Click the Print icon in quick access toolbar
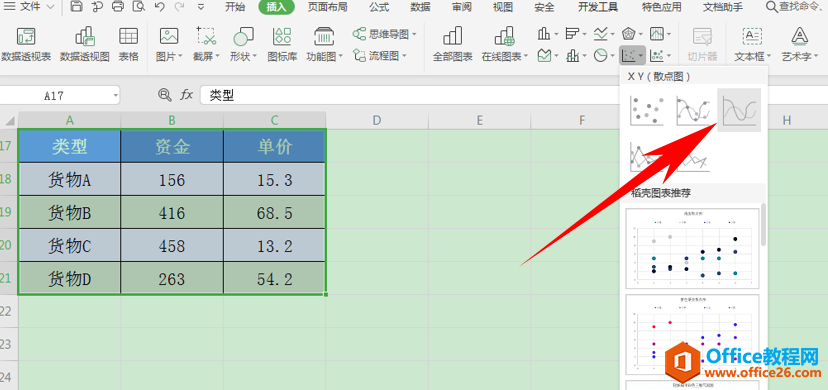Viewport: 828px width, 390px height. tap(118, 7)
